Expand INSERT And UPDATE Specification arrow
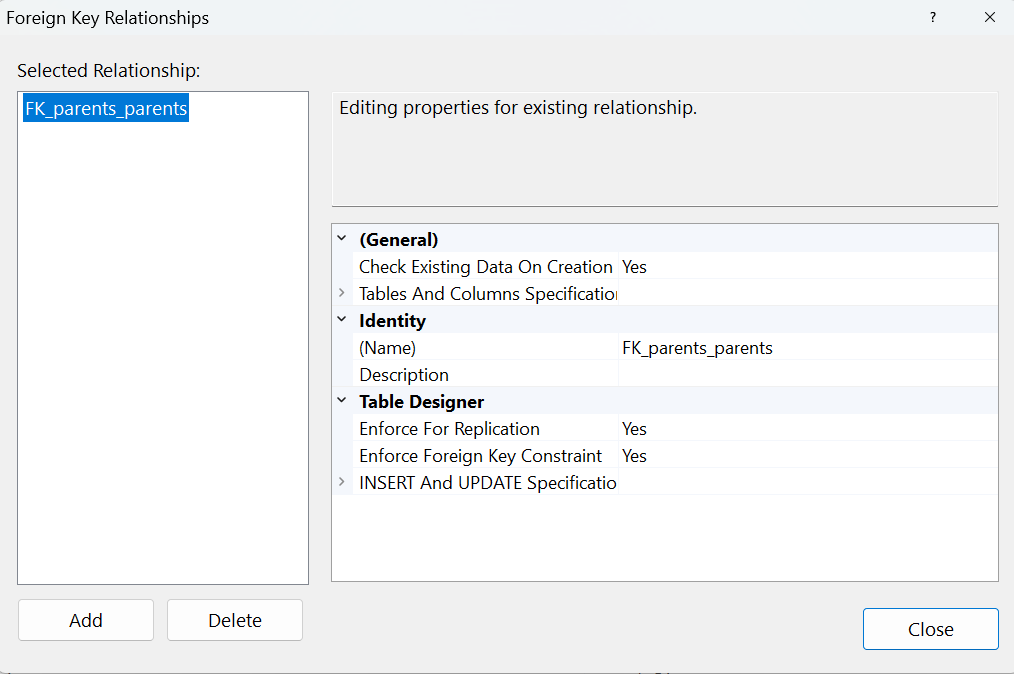 pyautogui.click(x=342, y=483)
